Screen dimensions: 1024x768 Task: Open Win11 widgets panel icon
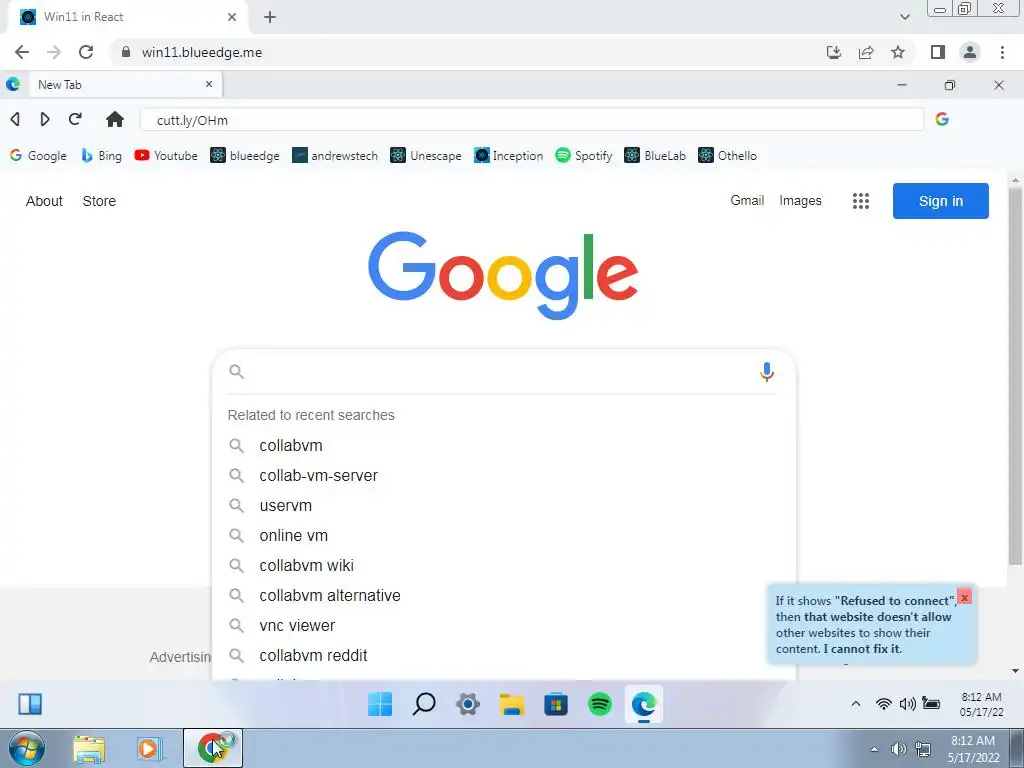coord(30,704)
